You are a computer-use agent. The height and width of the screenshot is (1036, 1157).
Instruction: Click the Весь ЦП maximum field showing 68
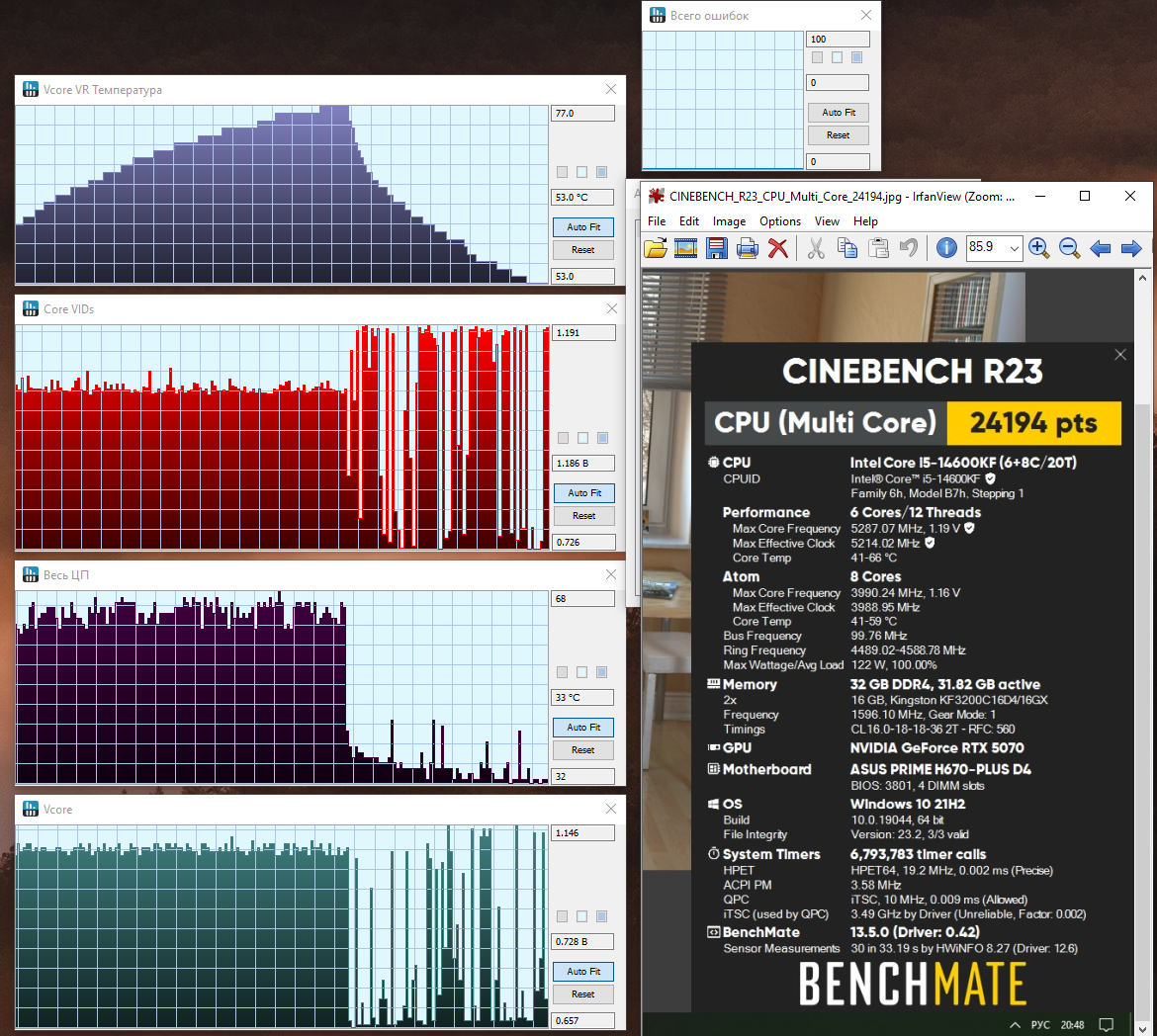pos(582,598)
